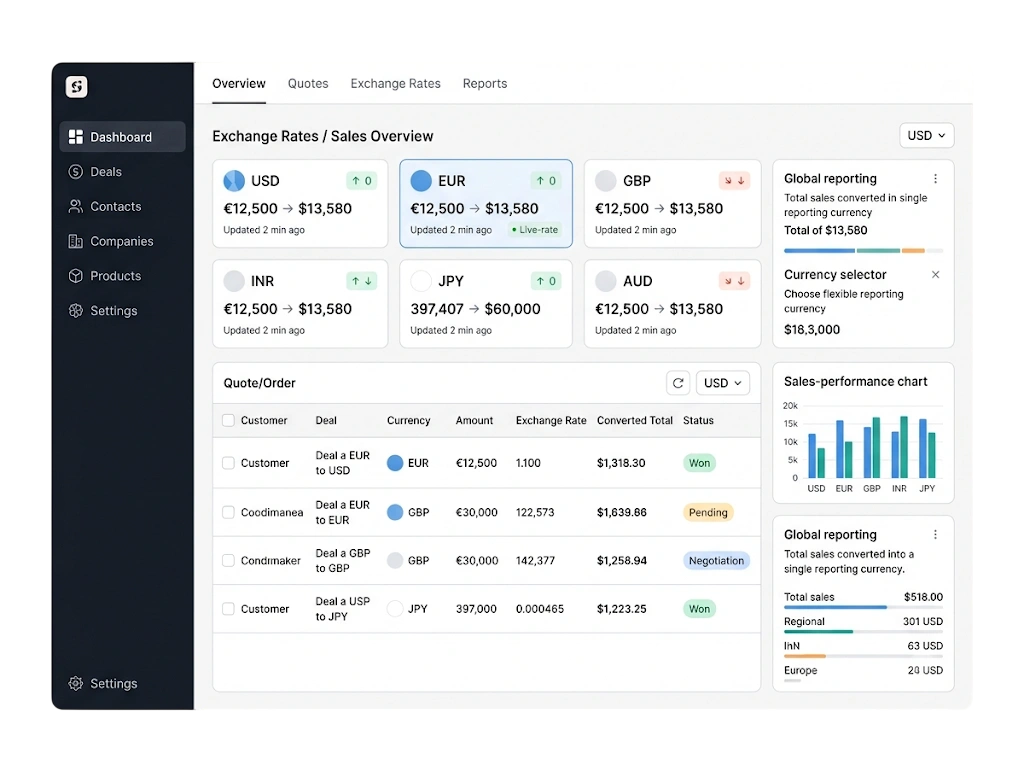Viewport: 1024px width, 765px height.
Task: Select the highlighted EUR exchange rate card
Action: 486,203
